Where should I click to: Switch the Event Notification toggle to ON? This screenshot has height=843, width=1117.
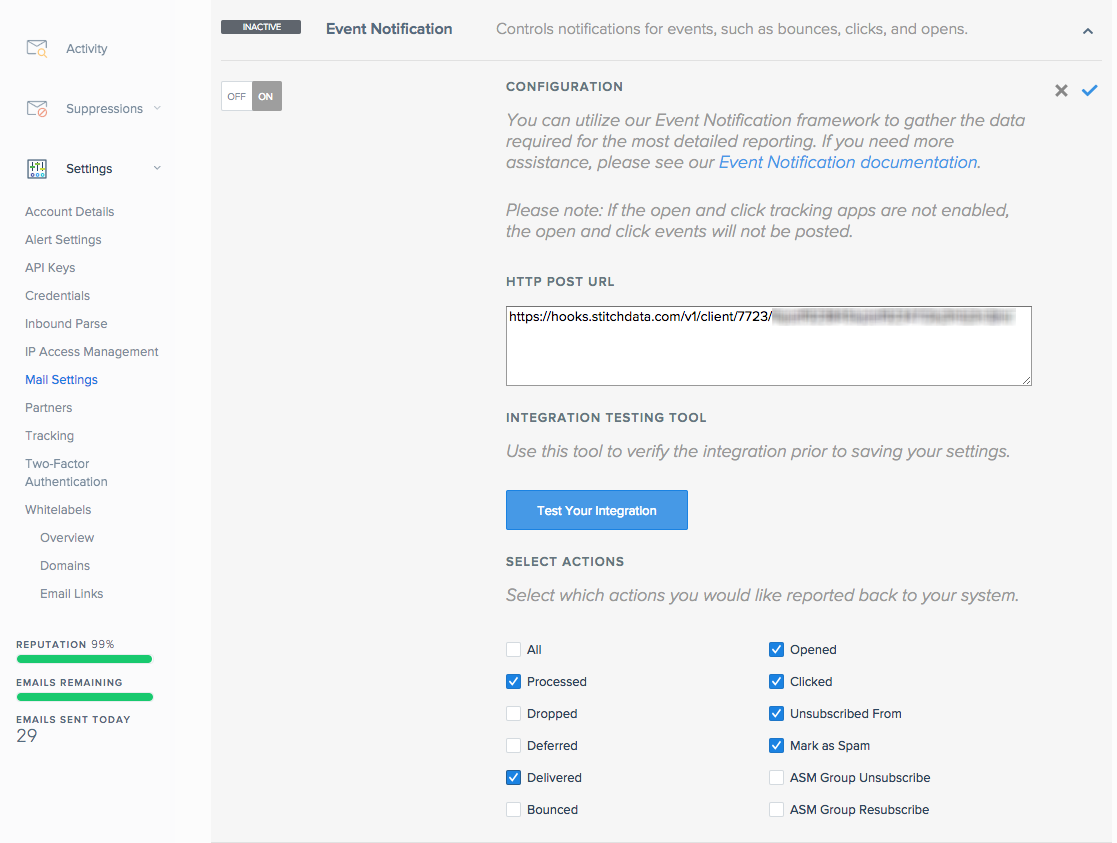[x=265, y=96]
